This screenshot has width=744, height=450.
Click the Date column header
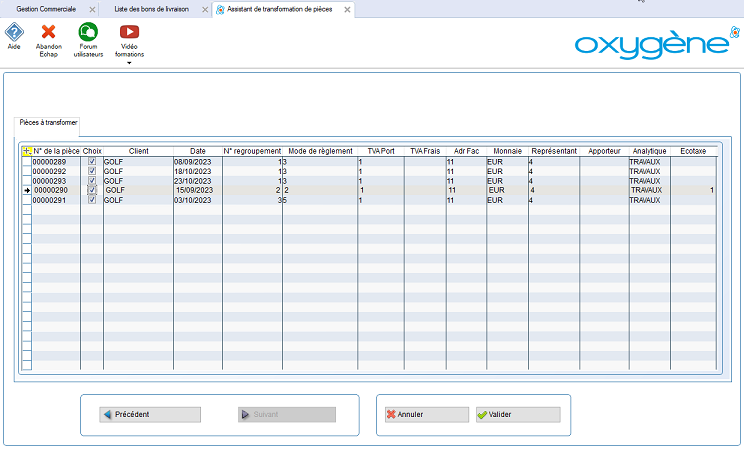[198, 151]
